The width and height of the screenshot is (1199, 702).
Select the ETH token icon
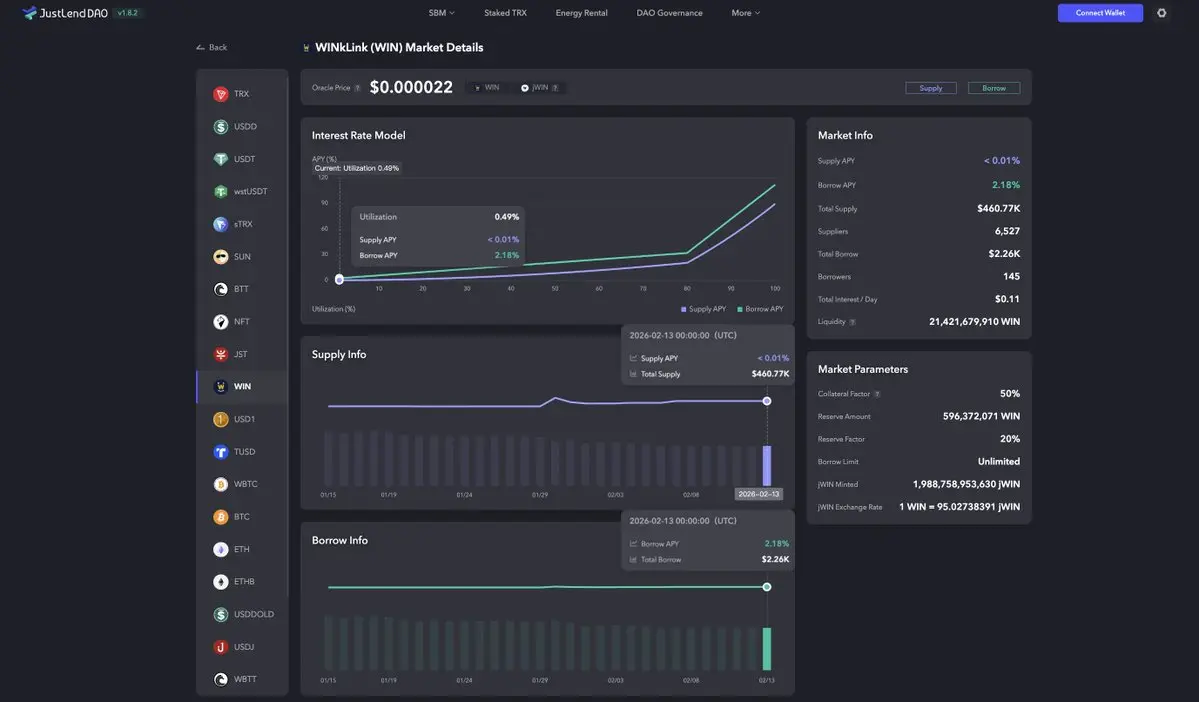point(221,549)
